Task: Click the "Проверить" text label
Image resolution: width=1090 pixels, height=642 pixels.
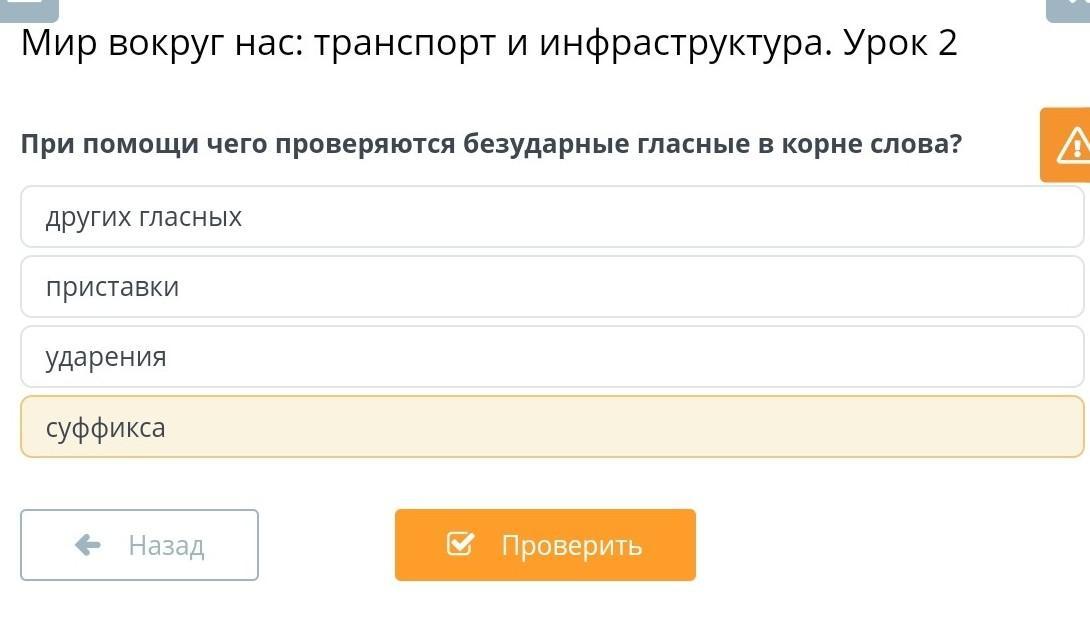Action: click(571, 545)
